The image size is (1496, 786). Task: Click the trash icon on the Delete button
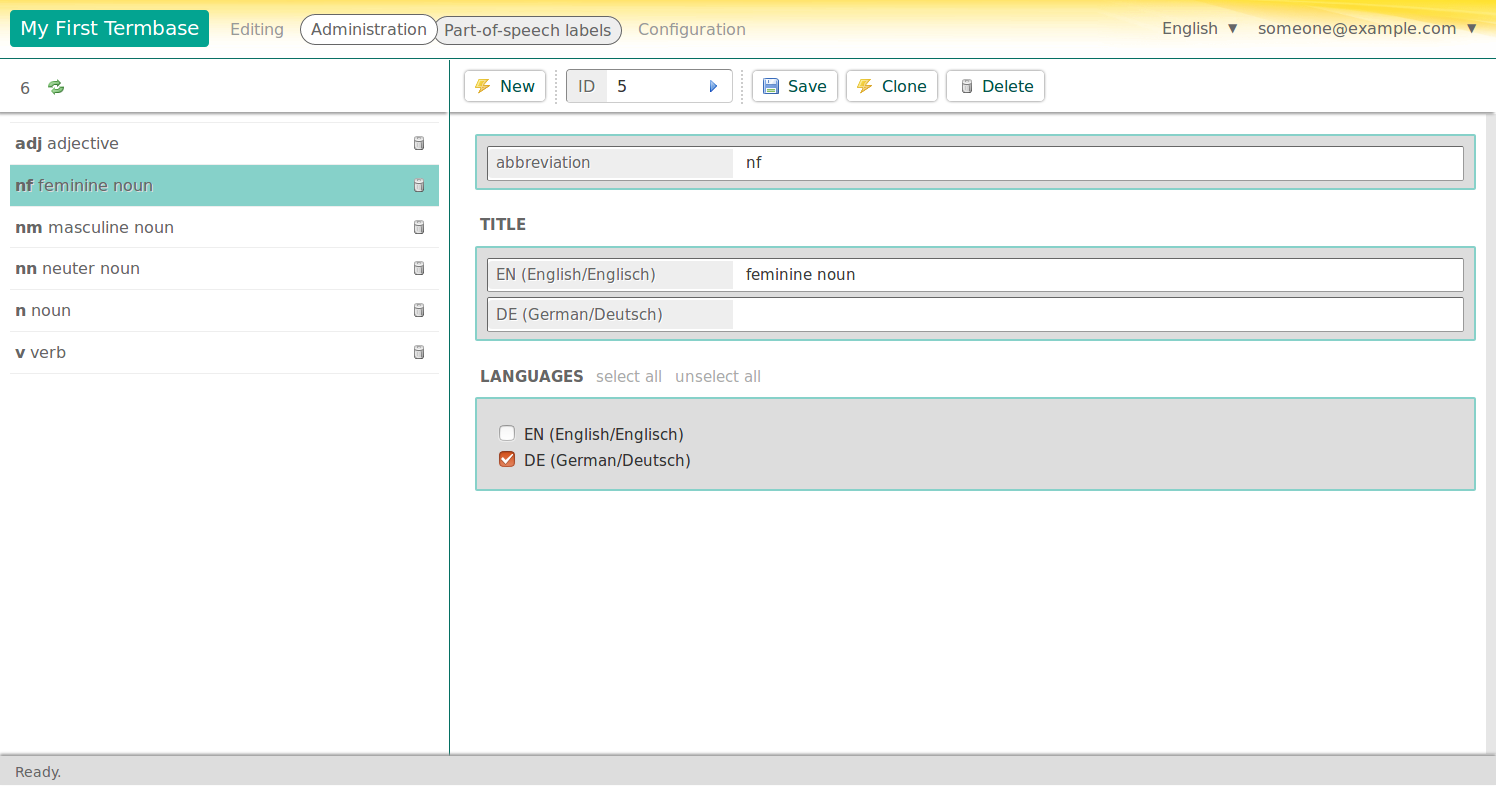point(966,86)
